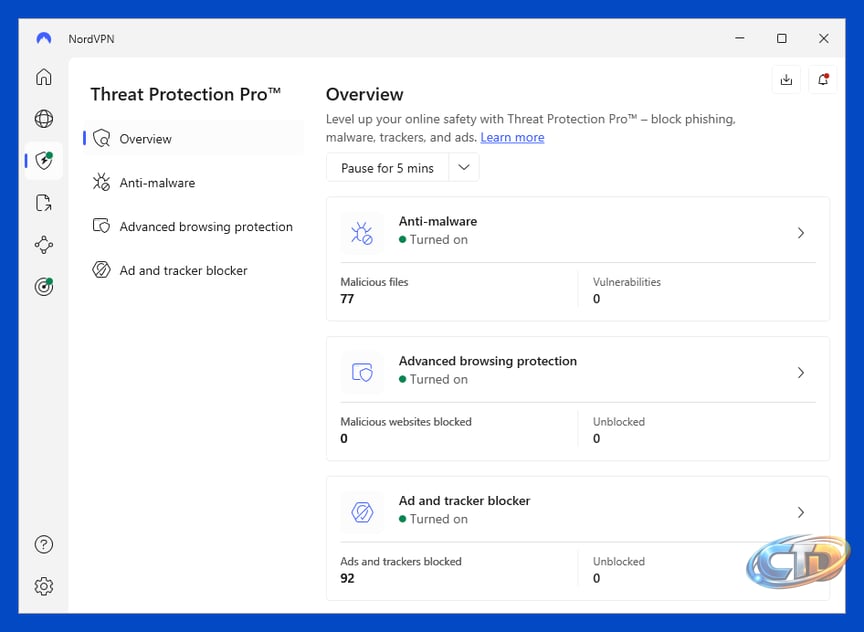This screenshot has height=632, width=864.
Task: Select Anti-malware in the left menu
Action: tap(193, 182)
